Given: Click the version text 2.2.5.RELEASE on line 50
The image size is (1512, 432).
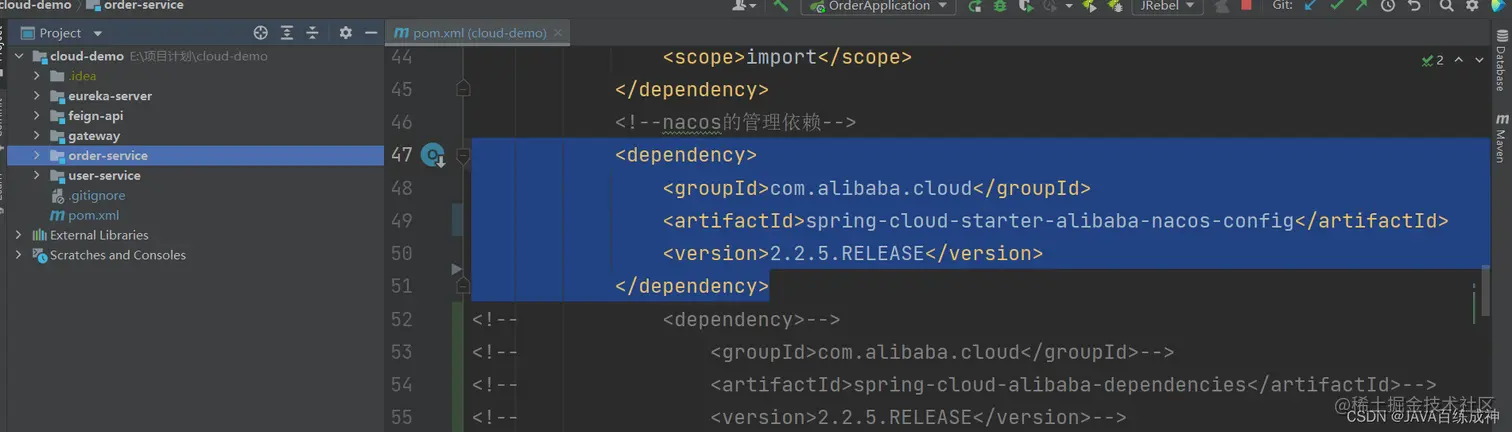Looking at the screenshot, I should tap(845, 253).
